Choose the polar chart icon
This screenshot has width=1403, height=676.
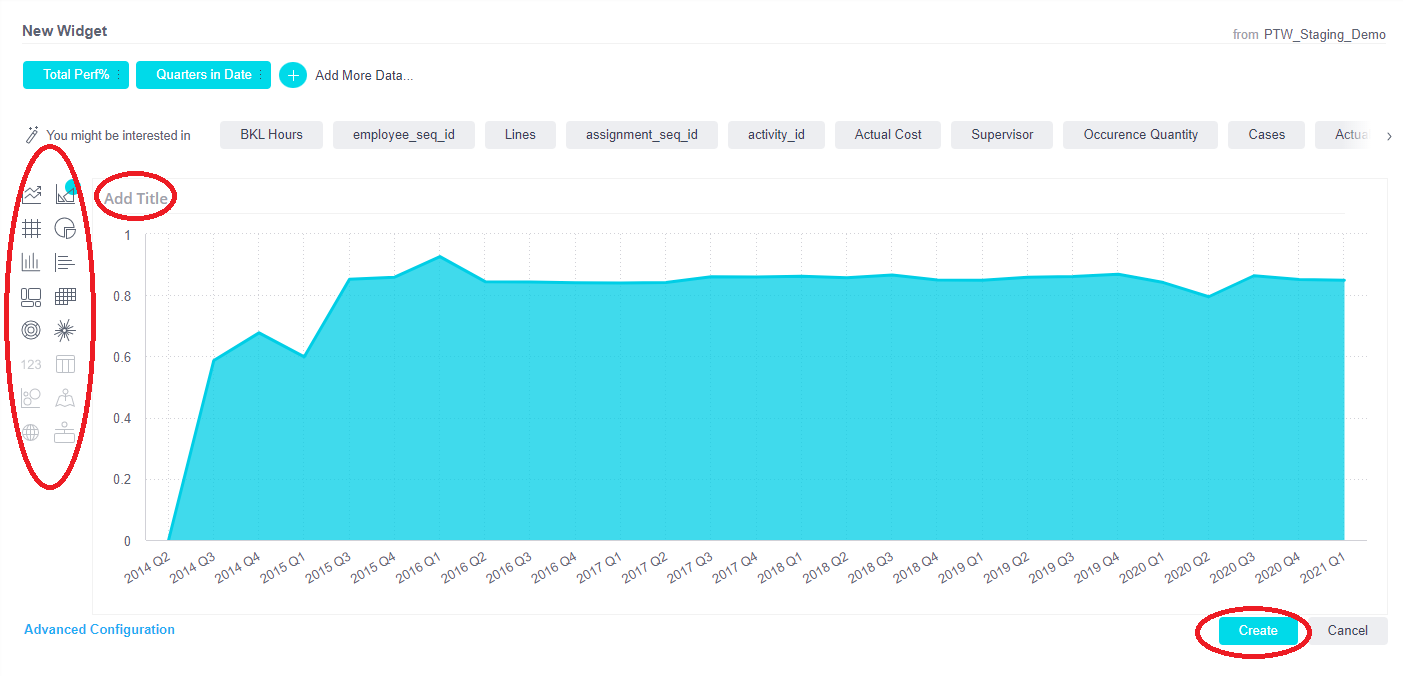point(32,330)
